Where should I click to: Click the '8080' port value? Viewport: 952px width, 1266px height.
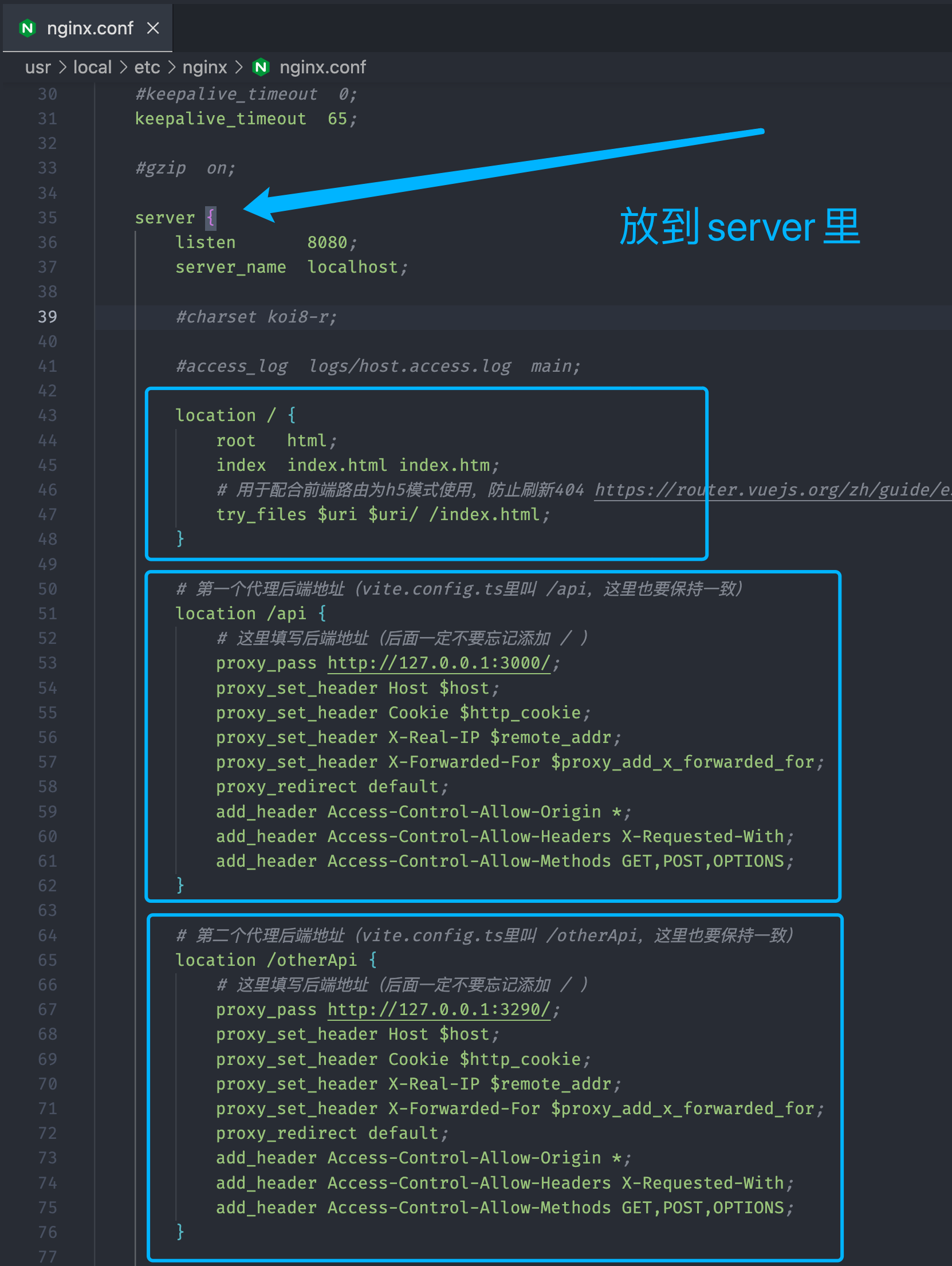tap(327, 242)
